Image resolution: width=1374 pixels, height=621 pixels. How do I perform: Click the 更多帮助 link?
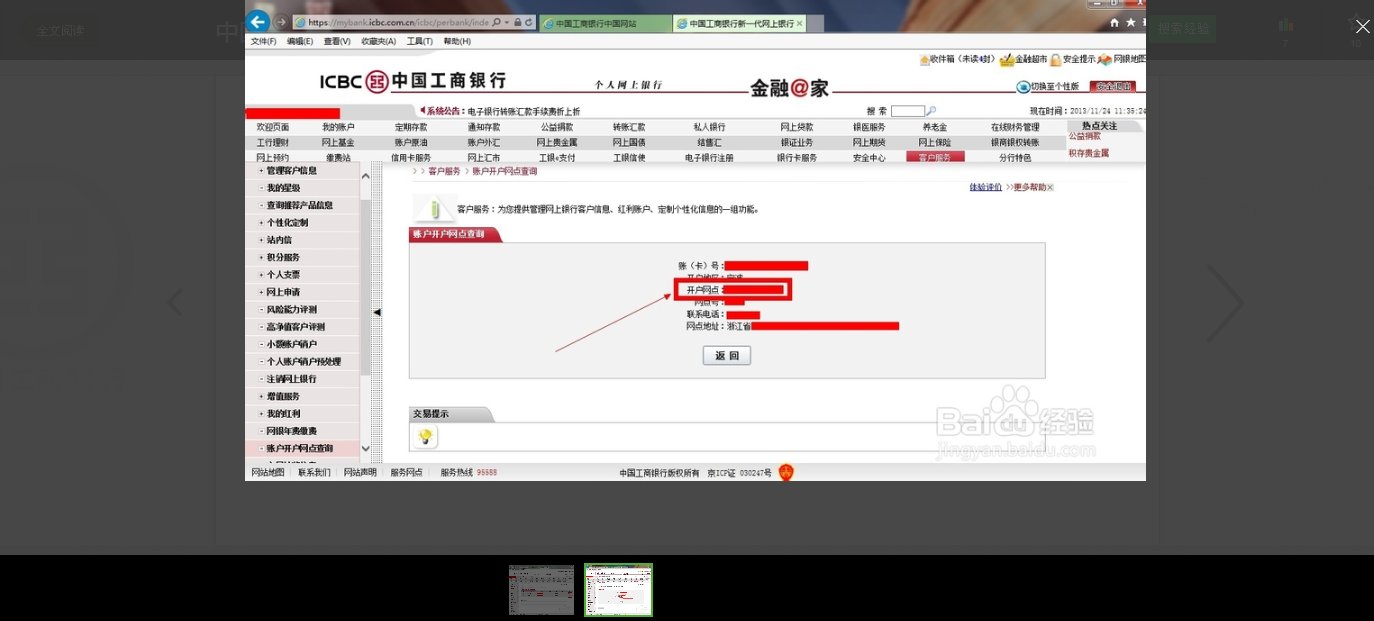coord(1030,187)
